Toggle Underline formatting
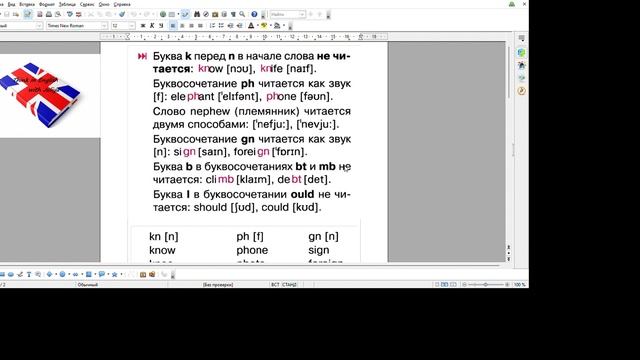Screen dimensions: 640x360 pos(161,26)
